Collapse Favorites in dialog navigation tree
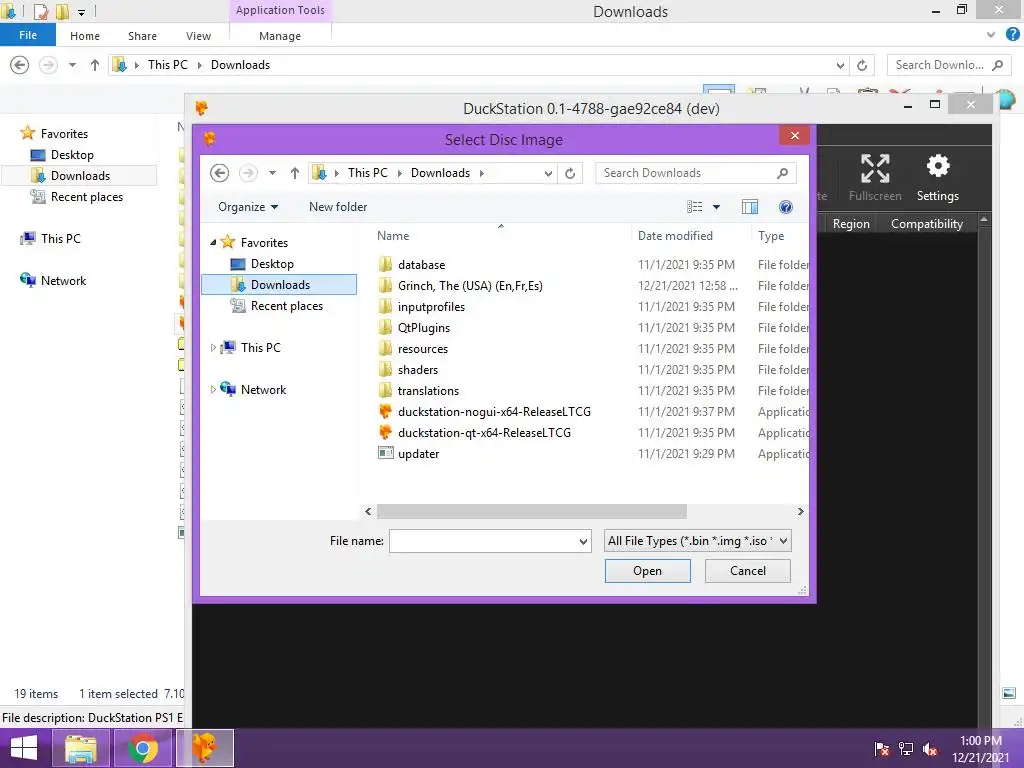1024x768 pixels. pyautogui.click(x=213, y=242)
